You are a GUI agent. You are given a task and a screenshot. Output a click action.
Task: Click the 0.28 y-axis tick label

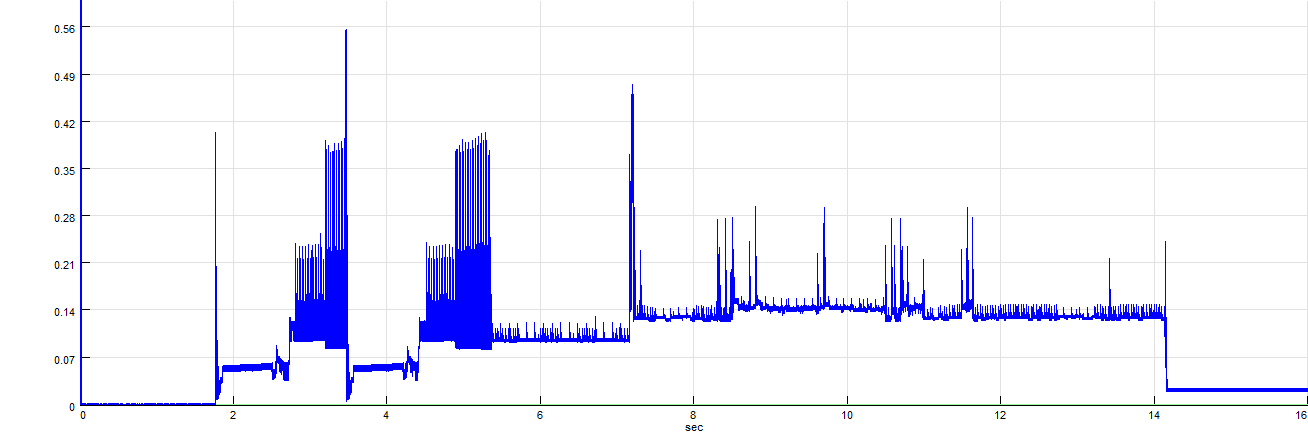(x=63, y=216)
